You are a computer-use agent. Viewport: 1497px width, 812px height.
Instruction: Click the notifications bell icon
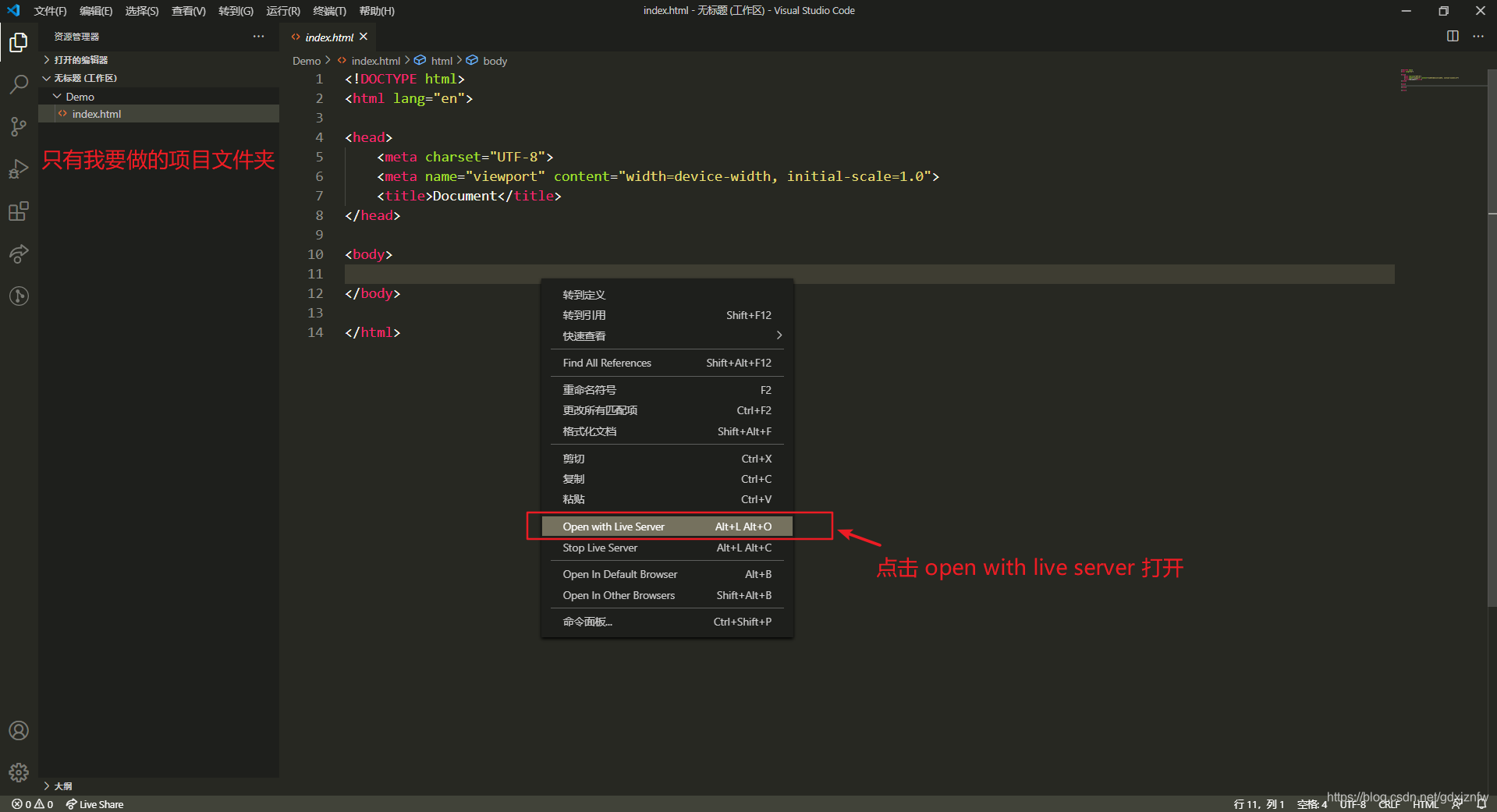1481,804
